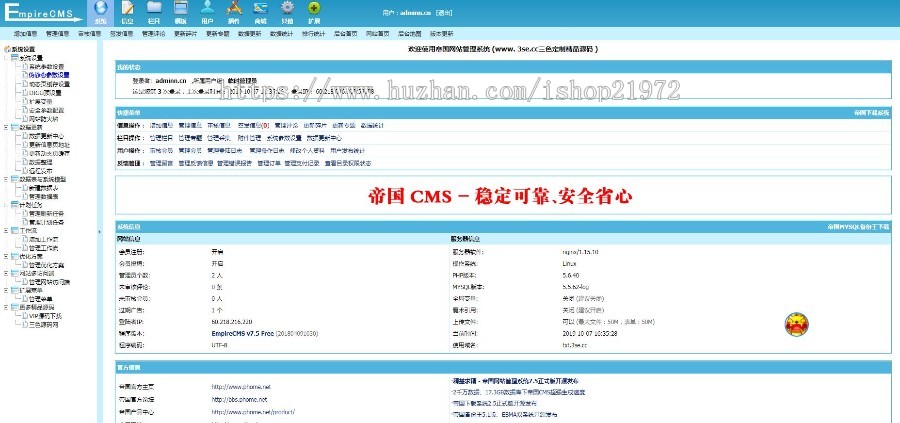Select 管理评论 in the secondary menu bar

pyautogui.click(x=153, y=34)
